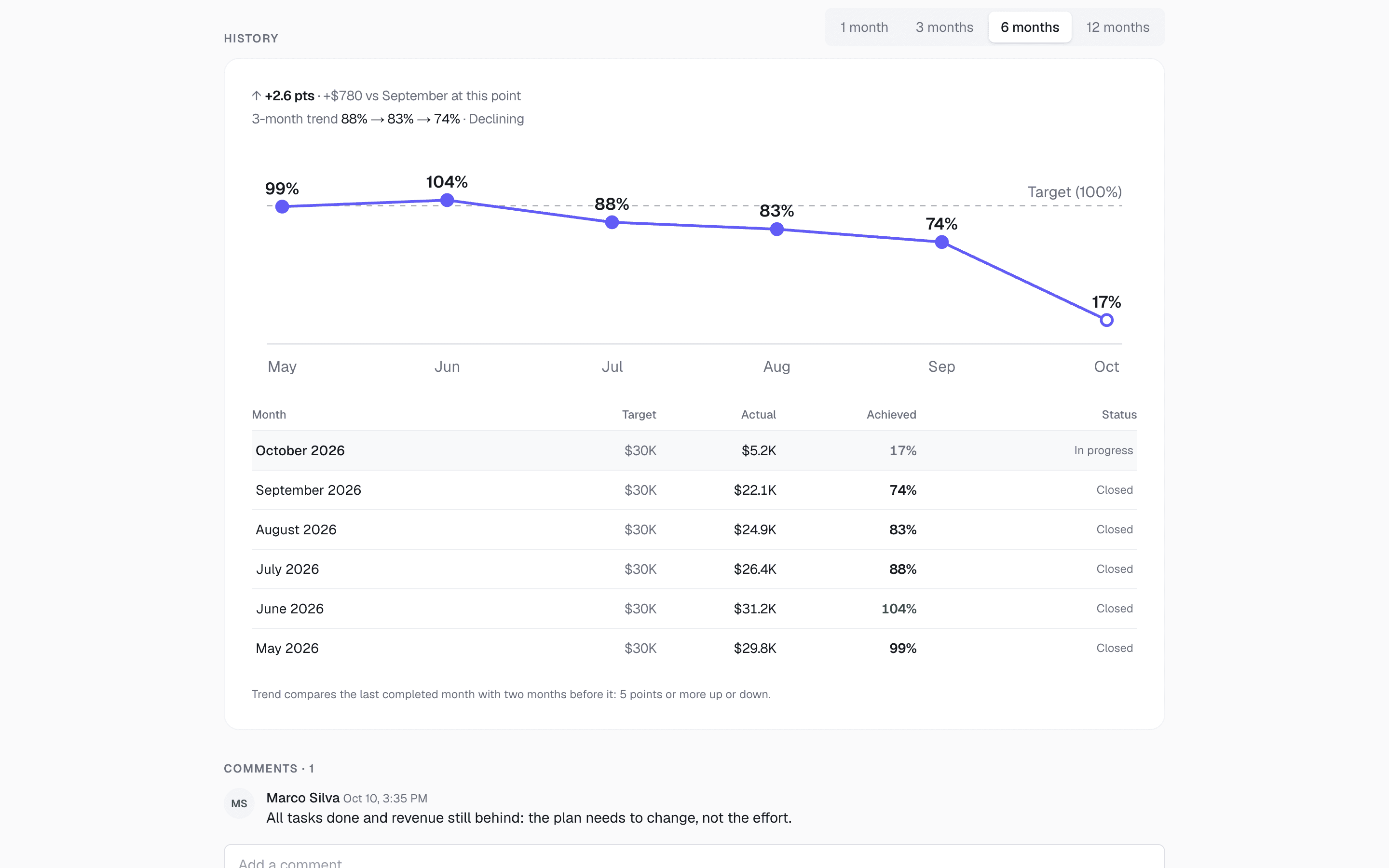Select the September 2026 row
The height and width of the screenshot is (868, 1389).
[694, 490]
